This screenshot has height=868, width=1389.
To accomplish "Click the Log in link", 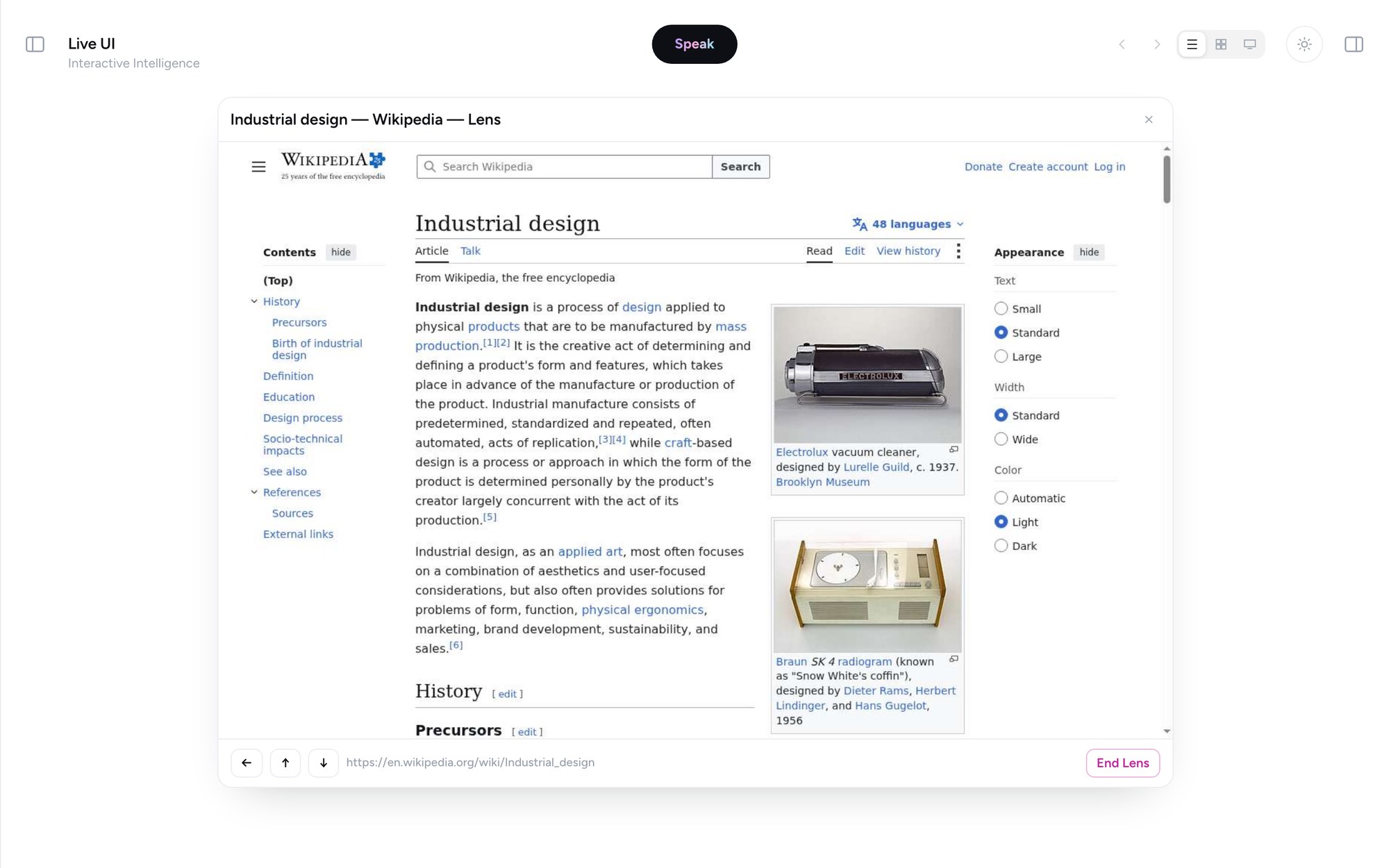I will click(1110, 167).
